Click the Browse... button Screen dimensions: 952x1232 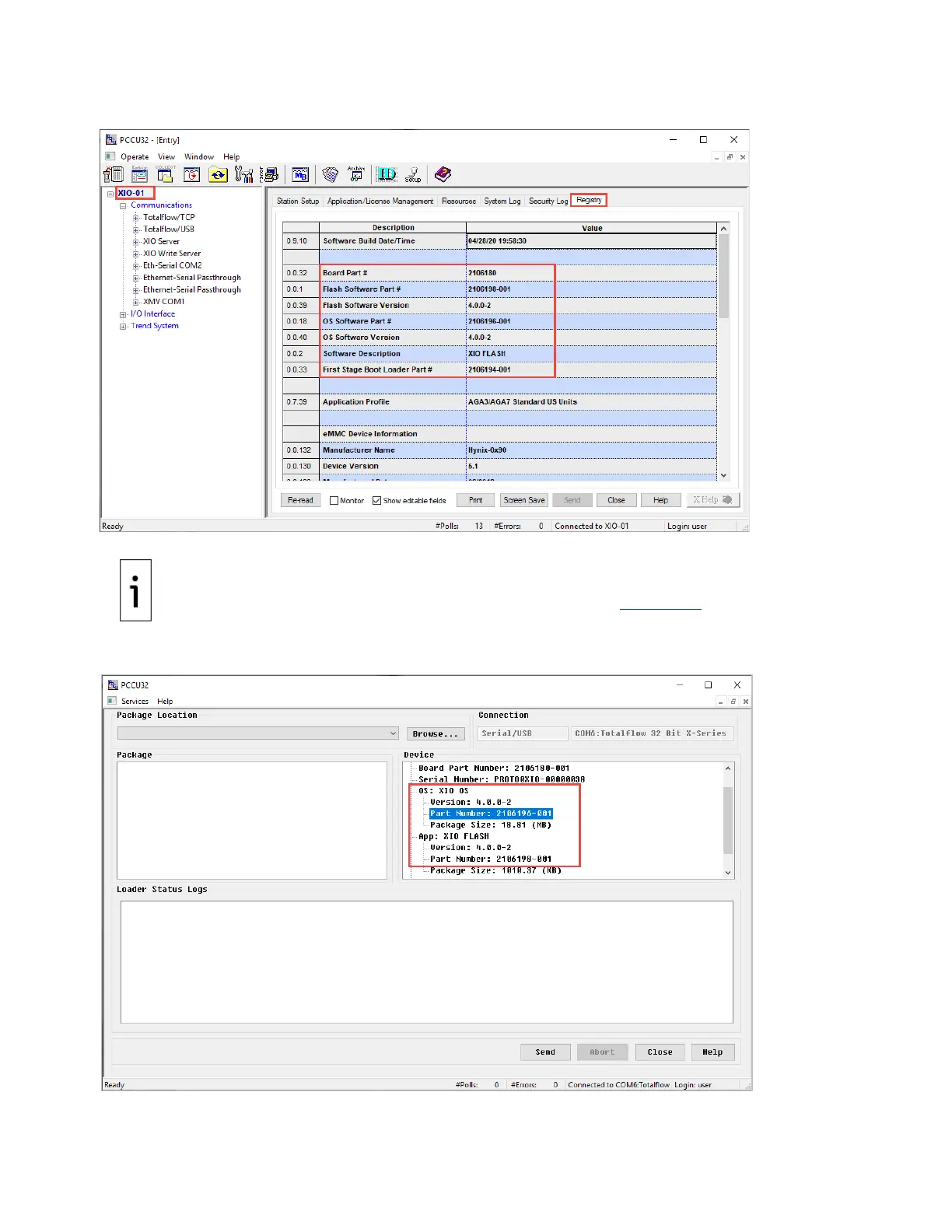pyautogui.click(x=436, y=733)
